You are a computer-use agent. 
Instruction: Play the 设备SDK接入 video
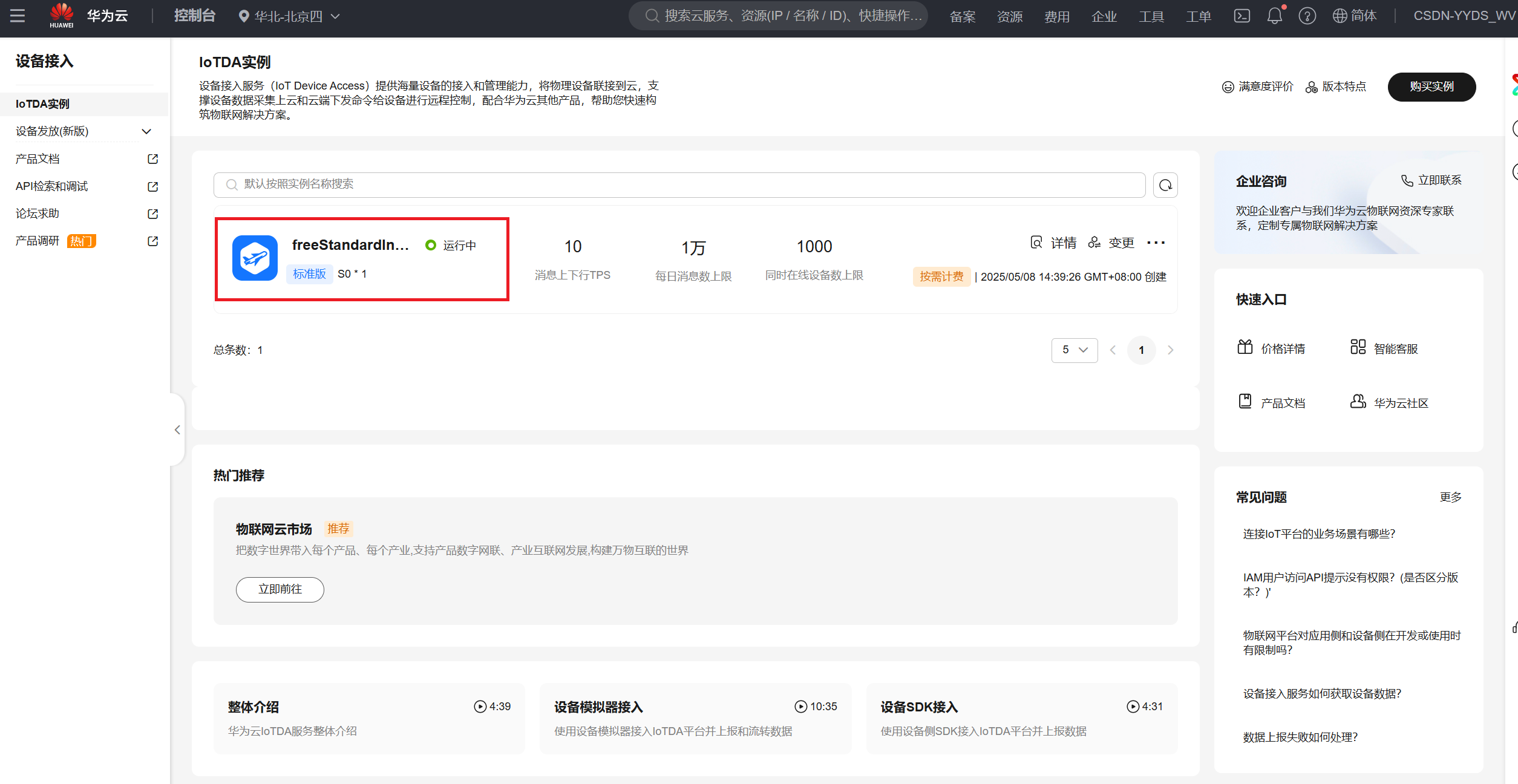point(1133,707)
